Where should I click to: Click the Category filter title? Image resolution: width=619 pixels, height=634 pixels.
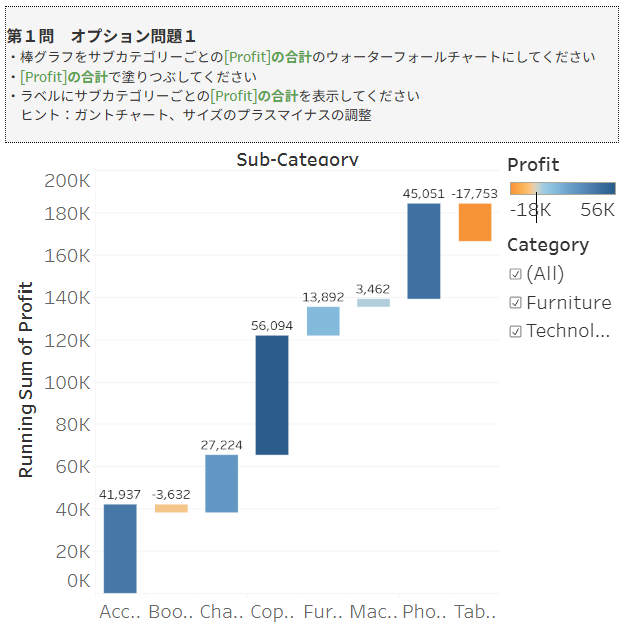pyautogui.click(x=548, y=245)
